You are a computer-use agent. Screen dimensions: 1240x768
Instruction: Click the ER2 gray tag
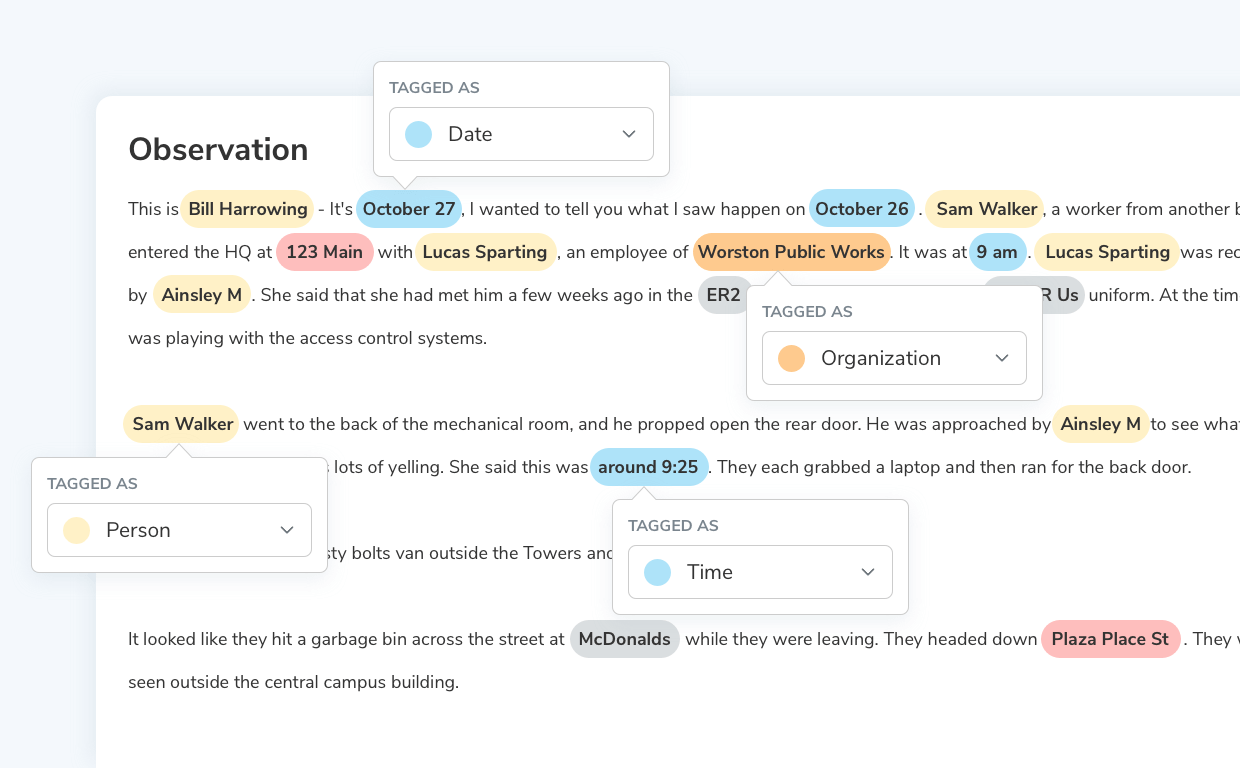click(723, 294)
